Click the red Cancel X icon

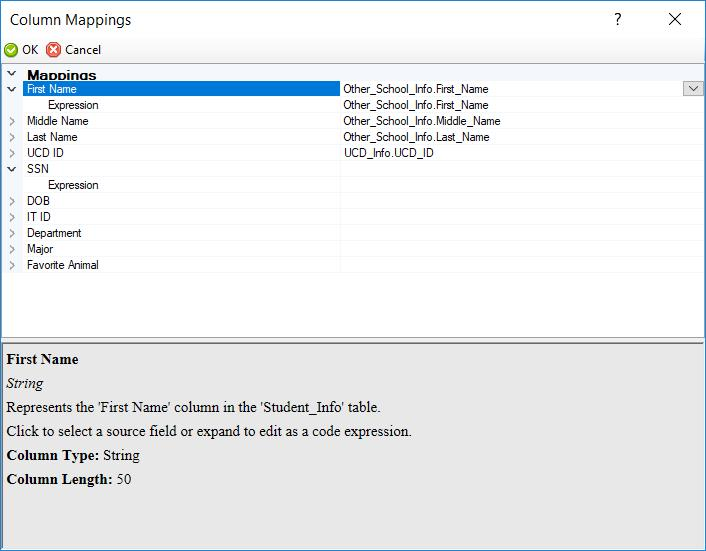(54, 50)
